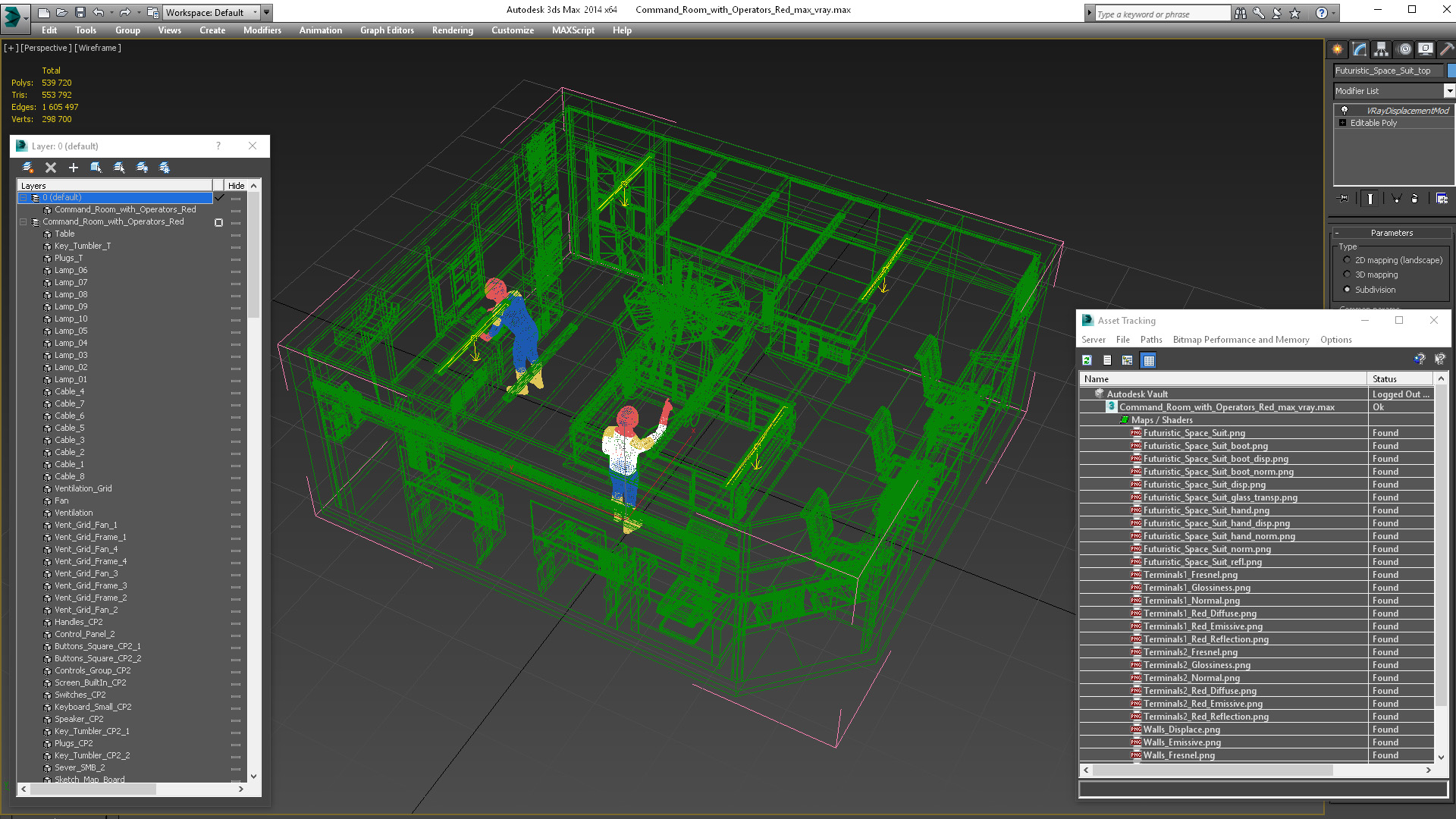Viewport: 1456px width, 819px height.
Task: Open the Modifier List dropdown
Action: tap(1449, 91)
